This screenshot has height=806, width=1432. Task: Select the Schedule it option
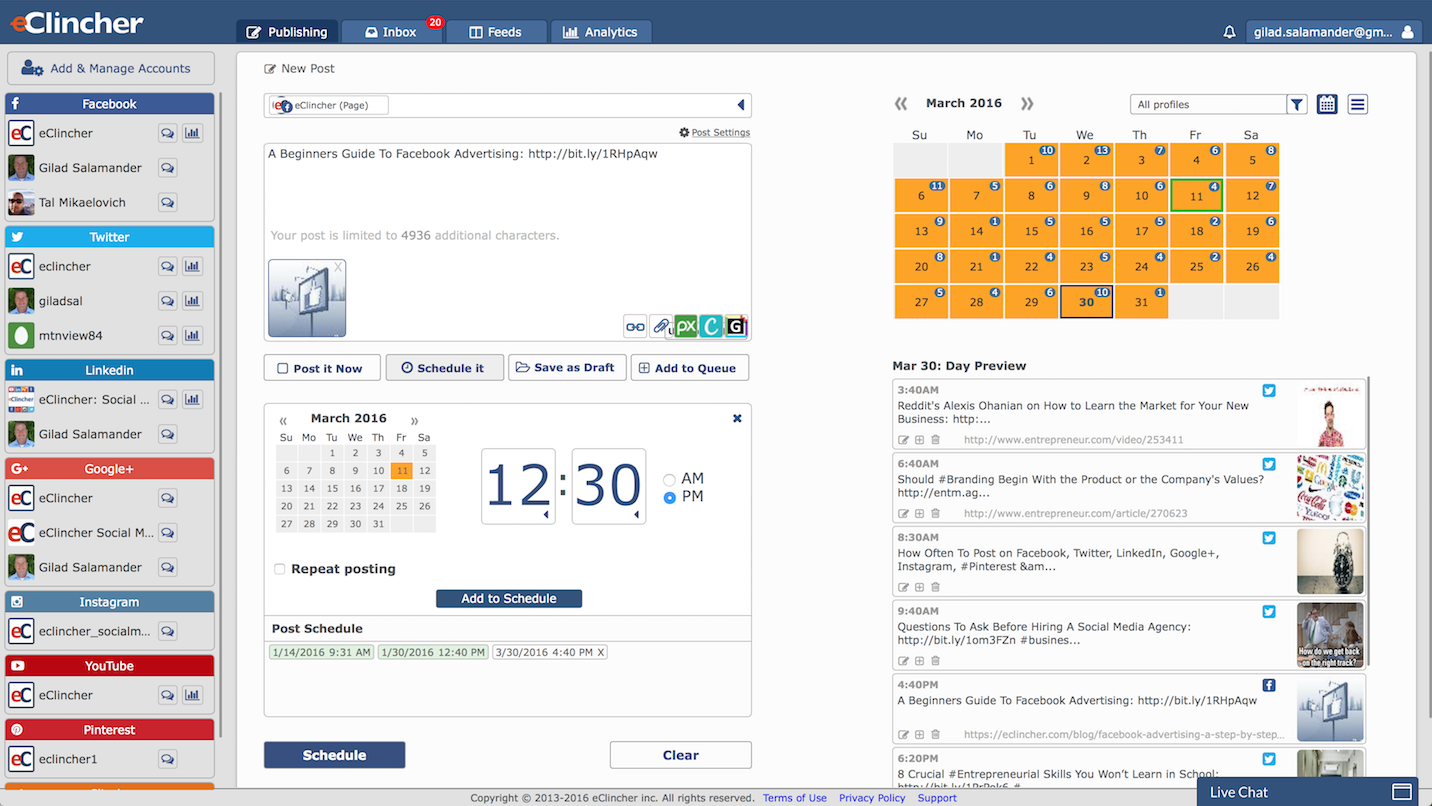[x=445, y=368]
